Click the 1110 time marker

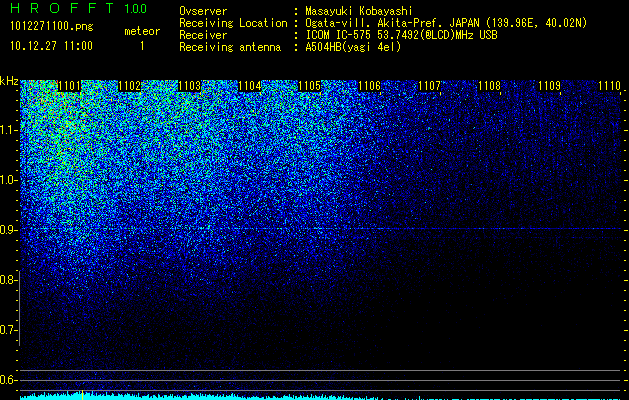(x=609, y=86)
